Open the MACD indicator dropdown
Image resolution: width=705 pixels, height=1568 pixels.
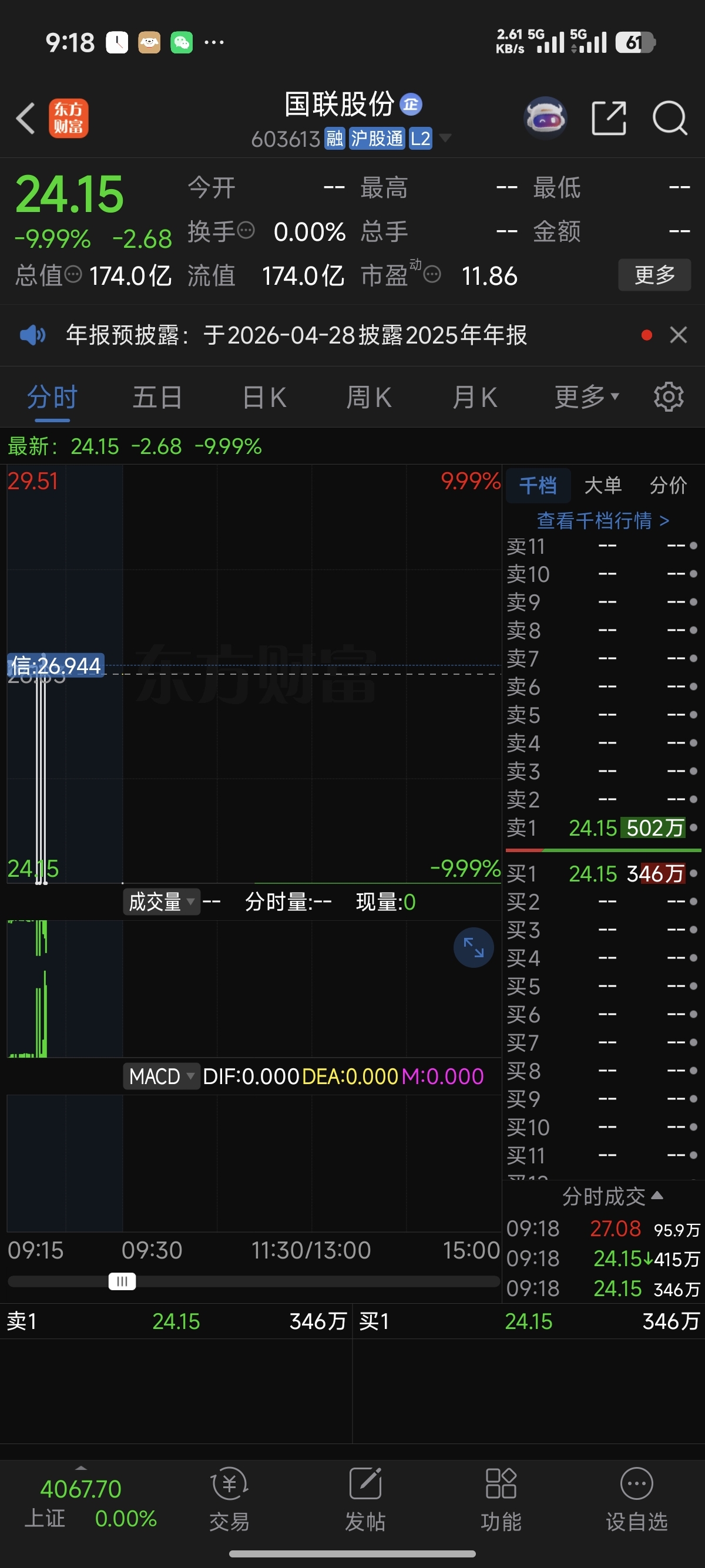pos(162,1076)
